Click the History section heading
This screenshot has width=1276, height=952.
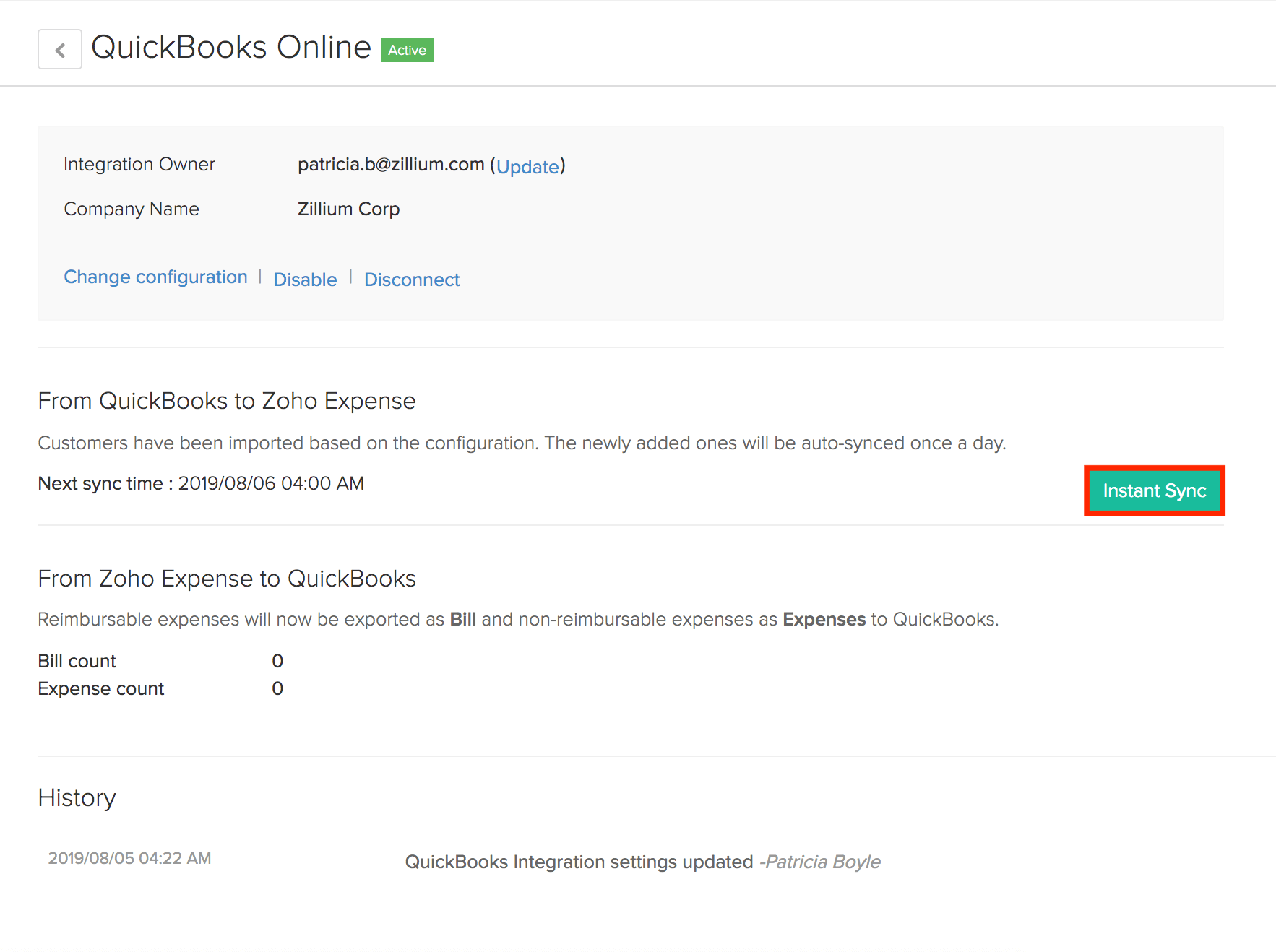[x=77, y=798]
